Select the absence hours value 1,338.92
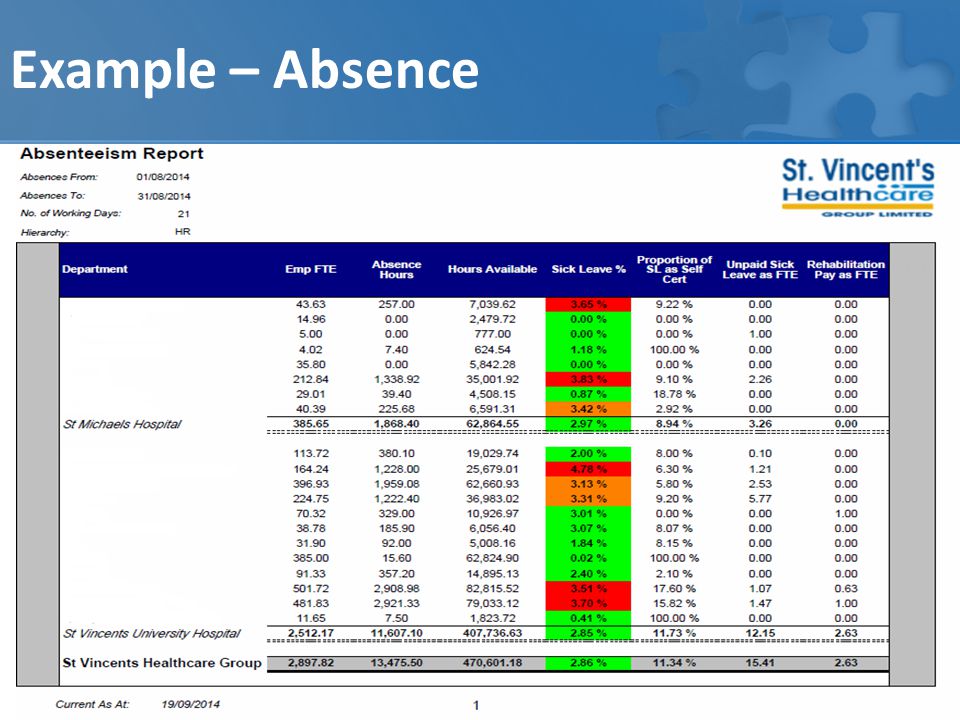The height and width of the screenshot is (720, 960). click(396, 380)
